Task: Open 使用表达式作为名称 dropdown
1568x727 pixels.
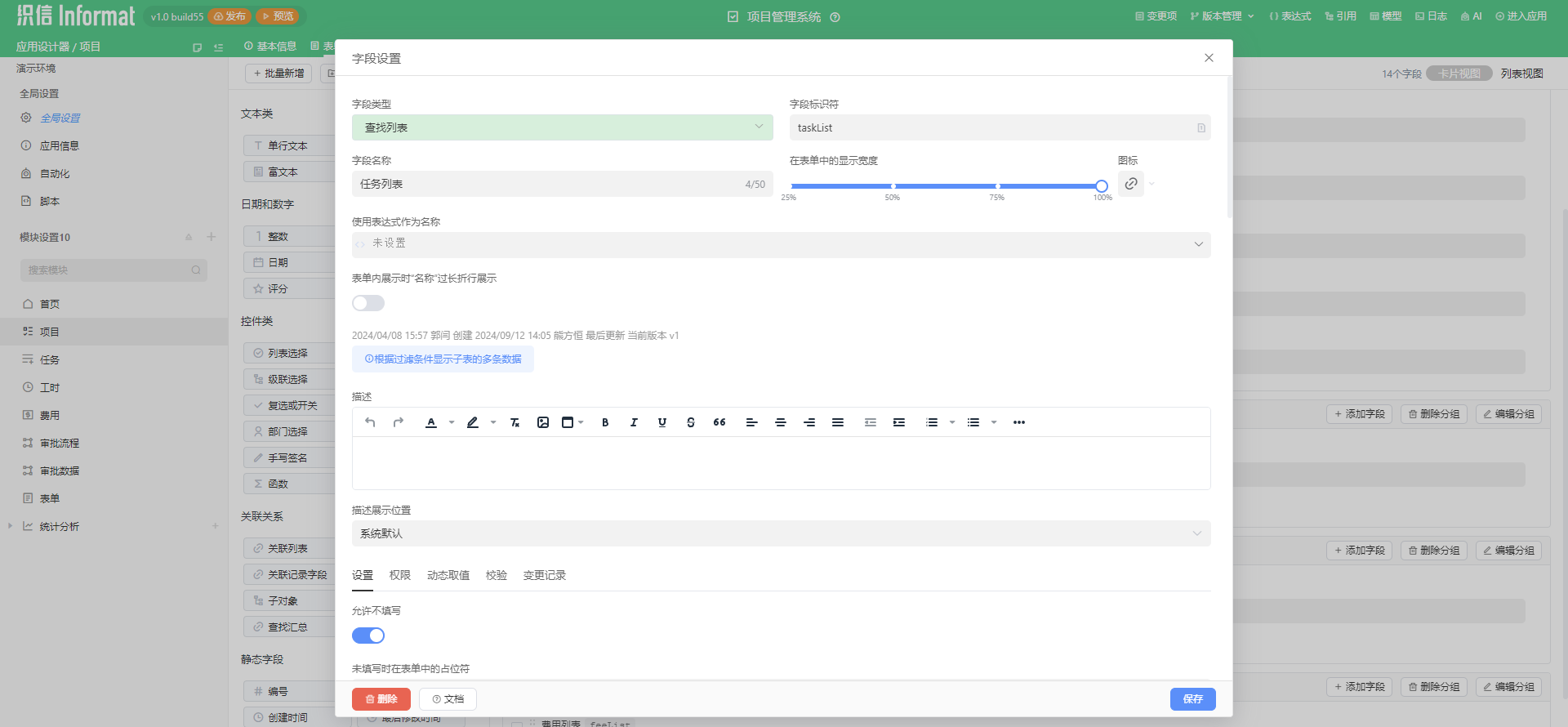Action: (782, 244)
